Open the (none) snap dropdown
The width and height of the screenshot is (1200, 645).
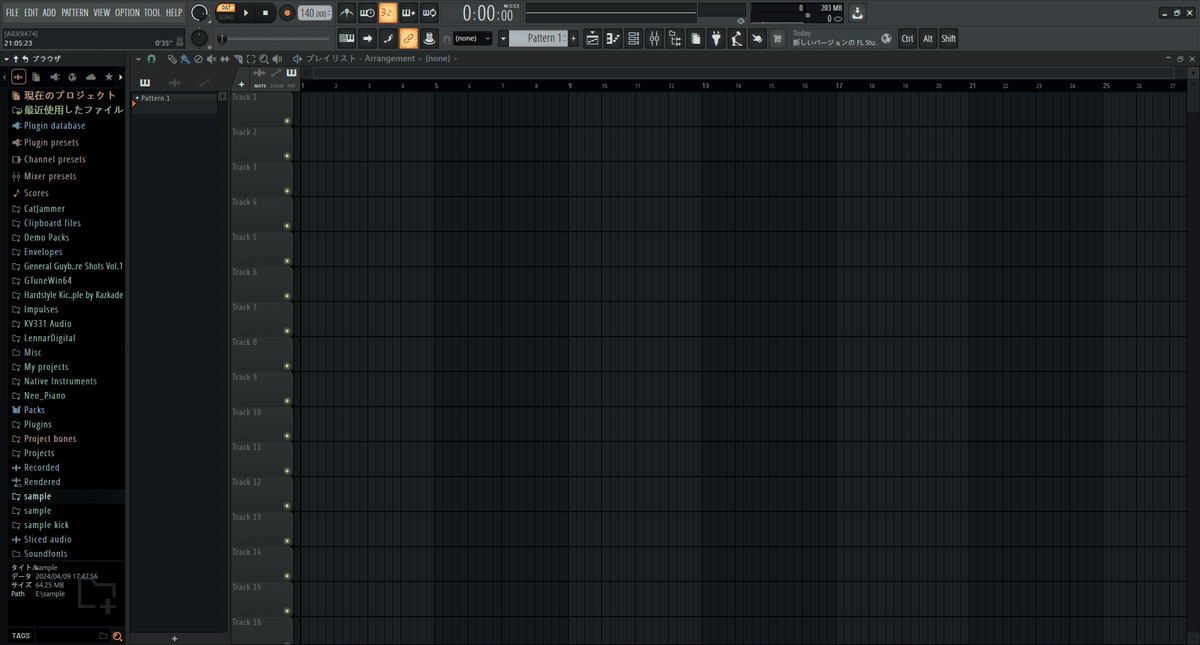pyautogui.click(x=473, y=38)
